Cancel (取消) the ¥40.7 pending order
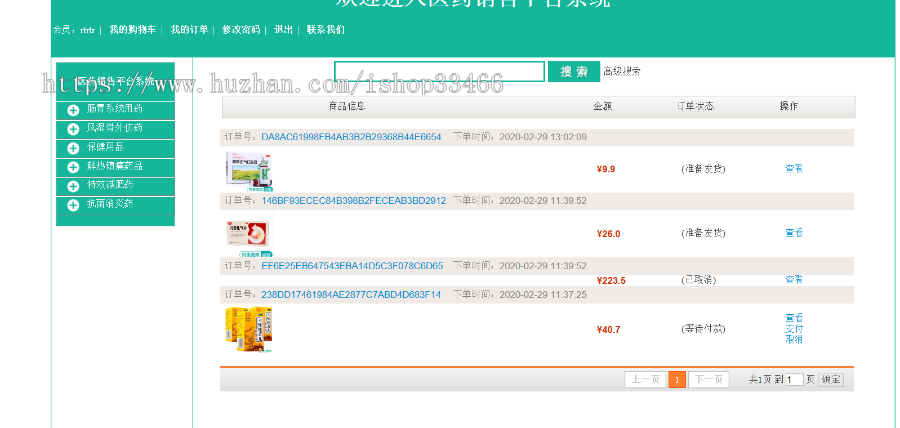 pos(794,339)
